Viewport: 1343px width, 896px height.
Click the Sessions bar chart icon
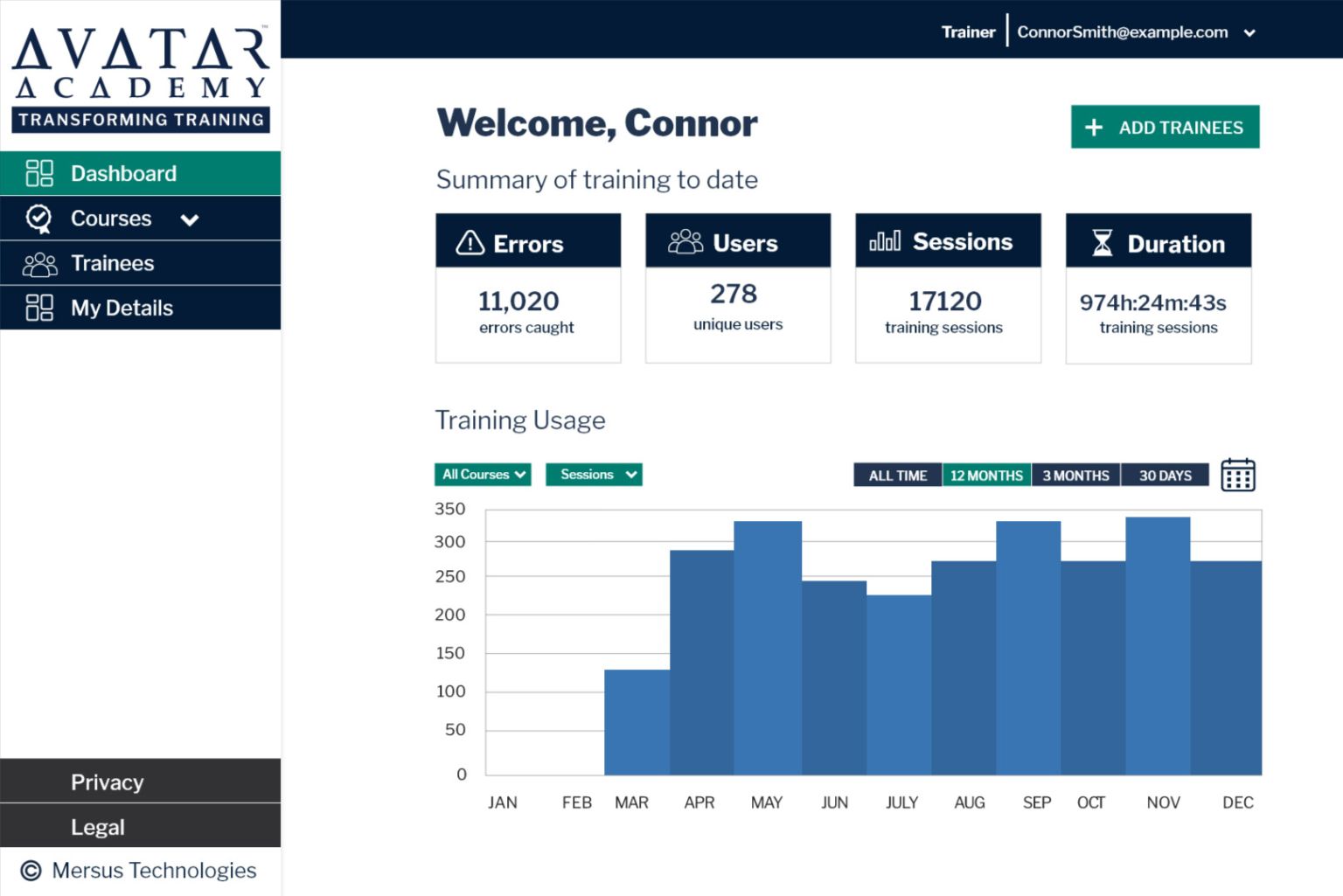[x=884, y=241]
